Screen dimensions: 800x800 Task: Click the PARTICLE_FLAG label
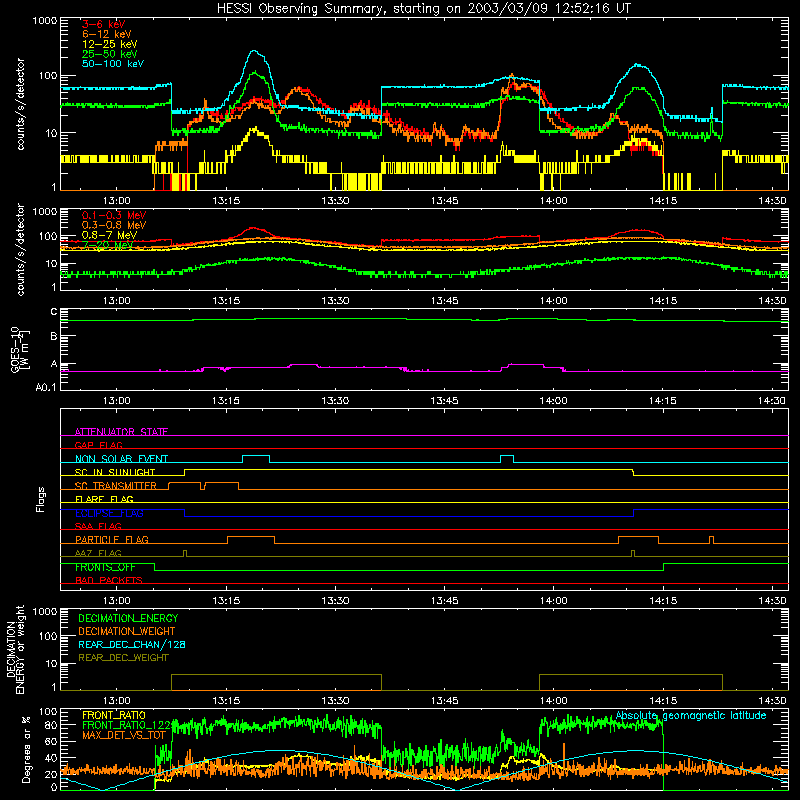coord(112,539)
